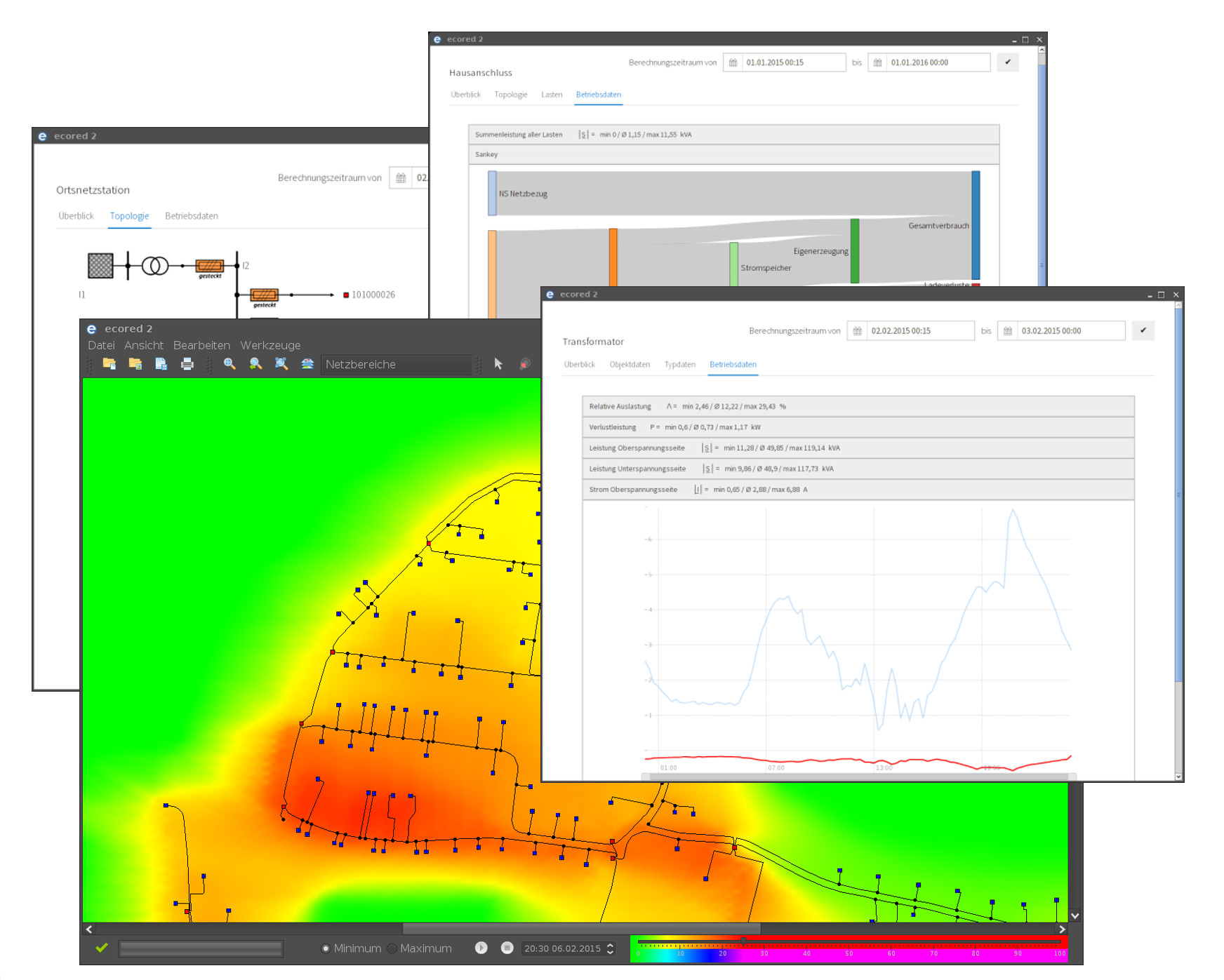Open calendar picker for Transformator start date

pos(857,331)
